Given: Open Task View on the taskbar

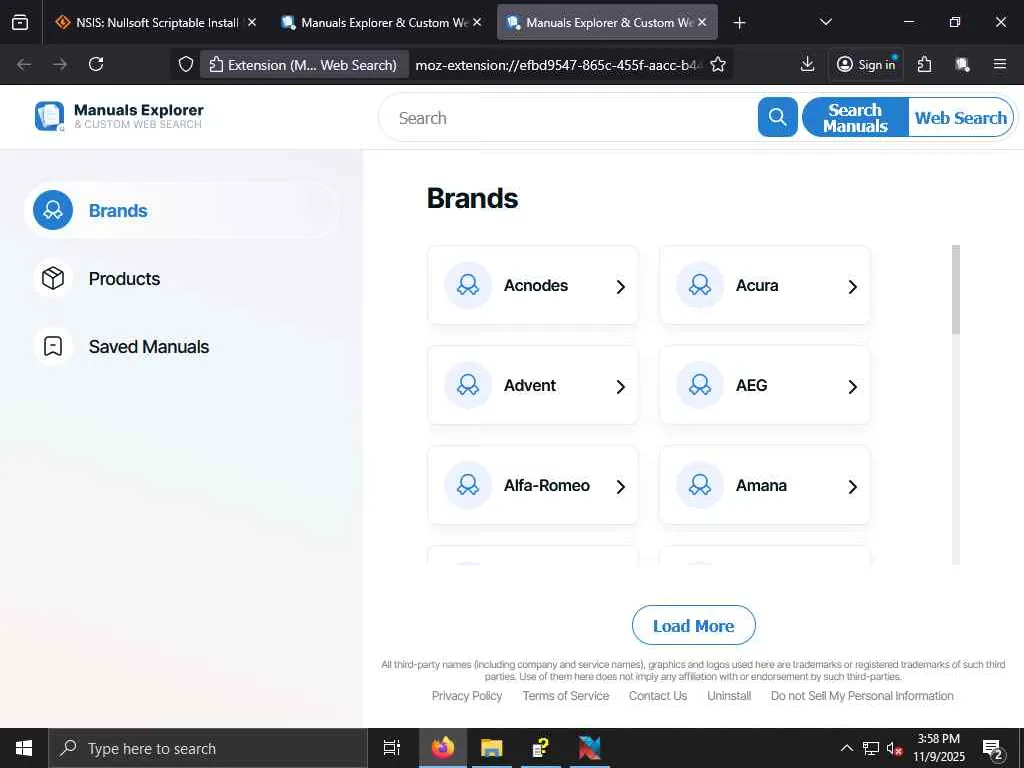Looking at the screenshot, I should coord(391,748).
